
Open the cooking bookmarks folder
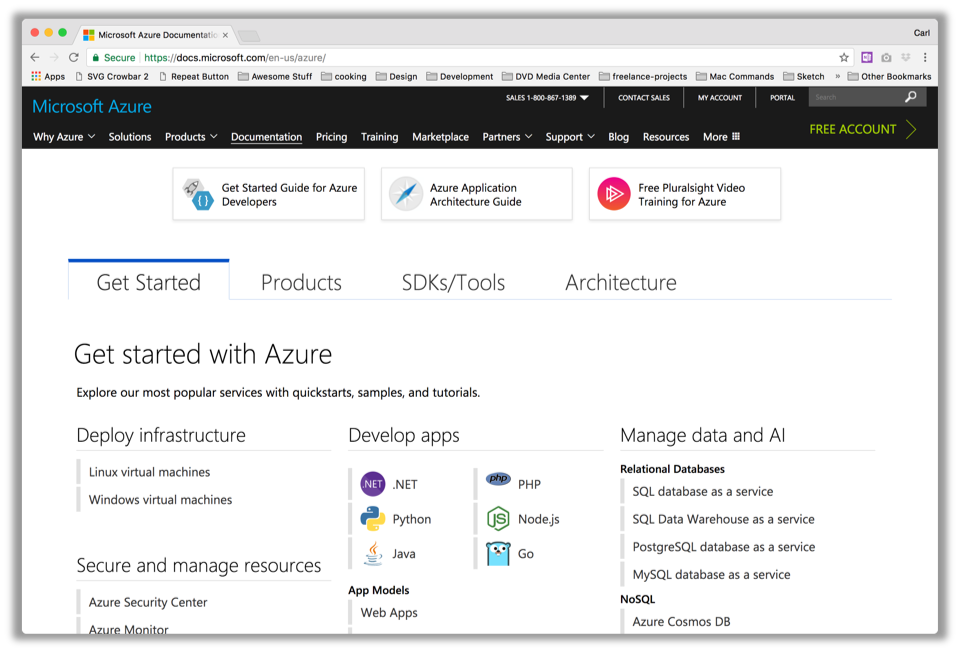[x=344, y=76]
